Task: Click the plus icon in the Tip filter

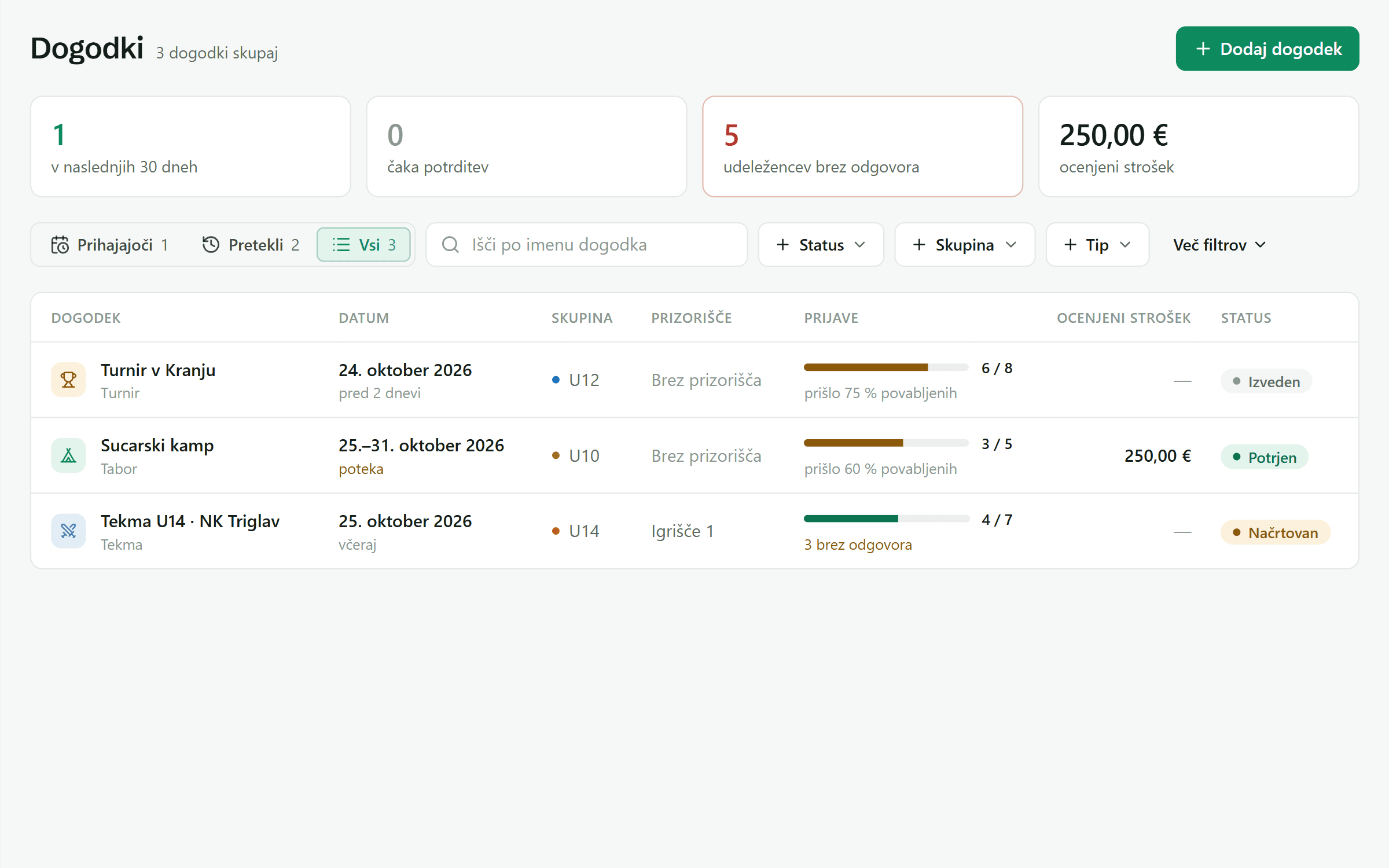Action: (x=1070, y=245)
